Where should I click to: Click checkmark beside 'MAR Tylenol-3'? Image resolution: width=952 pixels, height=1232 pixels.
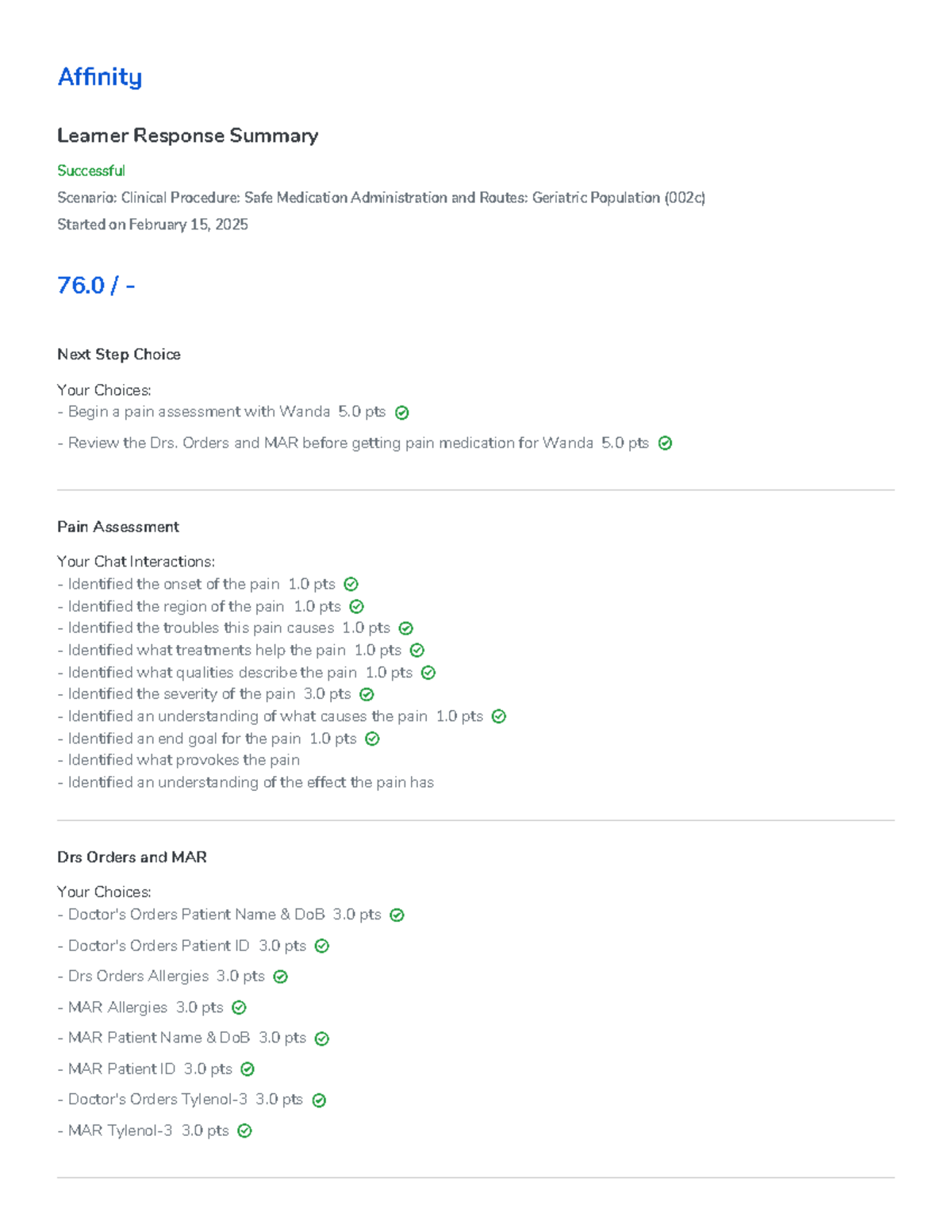click(x=245, y=1131)
